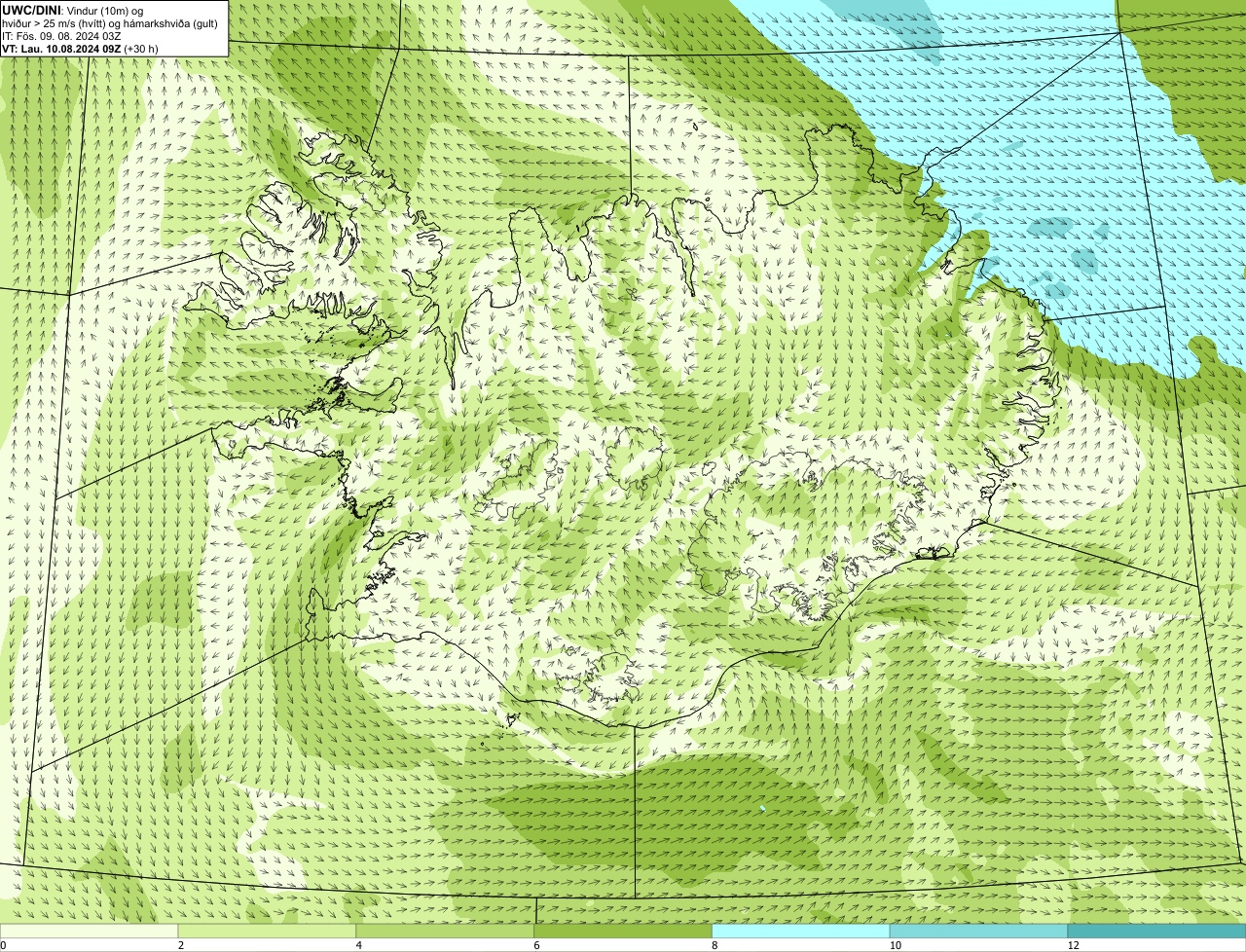This screenshot has height=952, width=1246.
Task: Click the teal legend swatch above 12
Action: pos(1157,931)
